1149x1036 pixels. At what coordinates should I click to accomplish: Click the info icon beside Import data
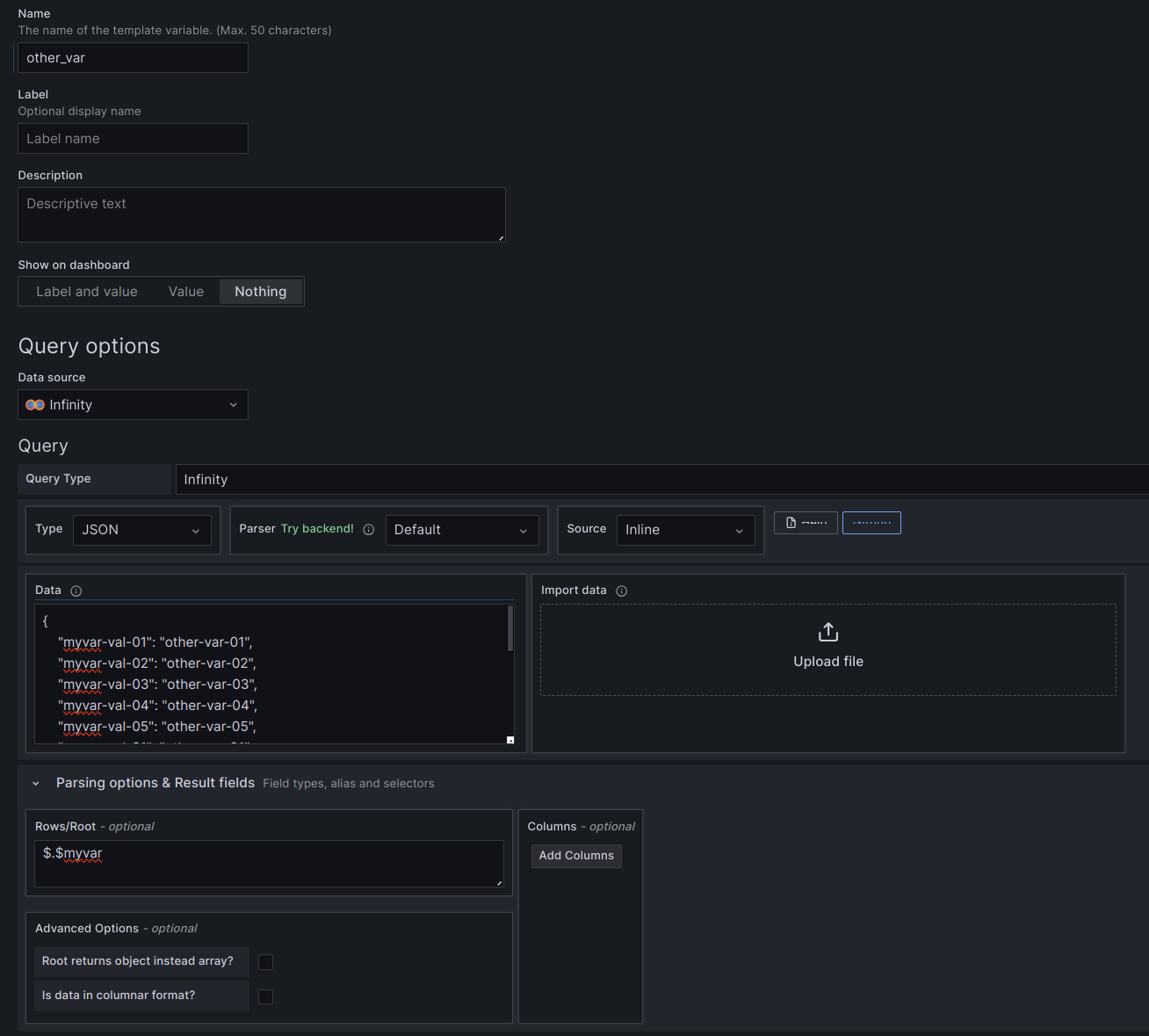pyautogui.click(x=622, y=590)
